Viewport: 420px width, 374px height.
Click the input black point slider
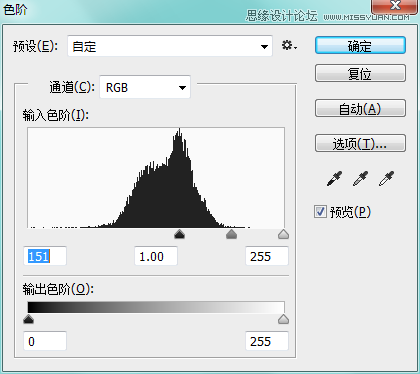pos(179,234)
